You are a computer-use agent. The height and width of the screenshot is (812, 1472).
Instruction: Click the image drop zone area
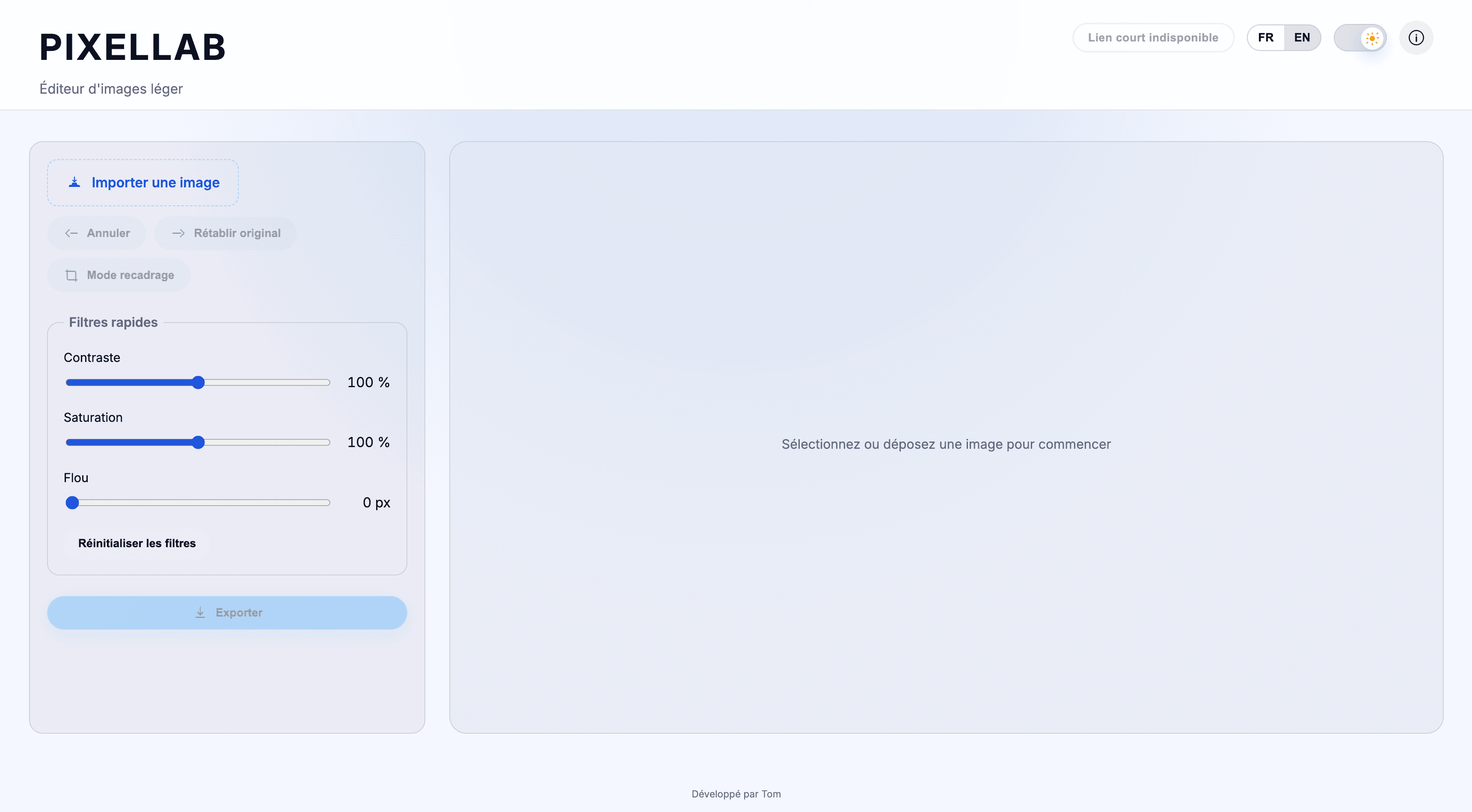(x=946, y=444)
